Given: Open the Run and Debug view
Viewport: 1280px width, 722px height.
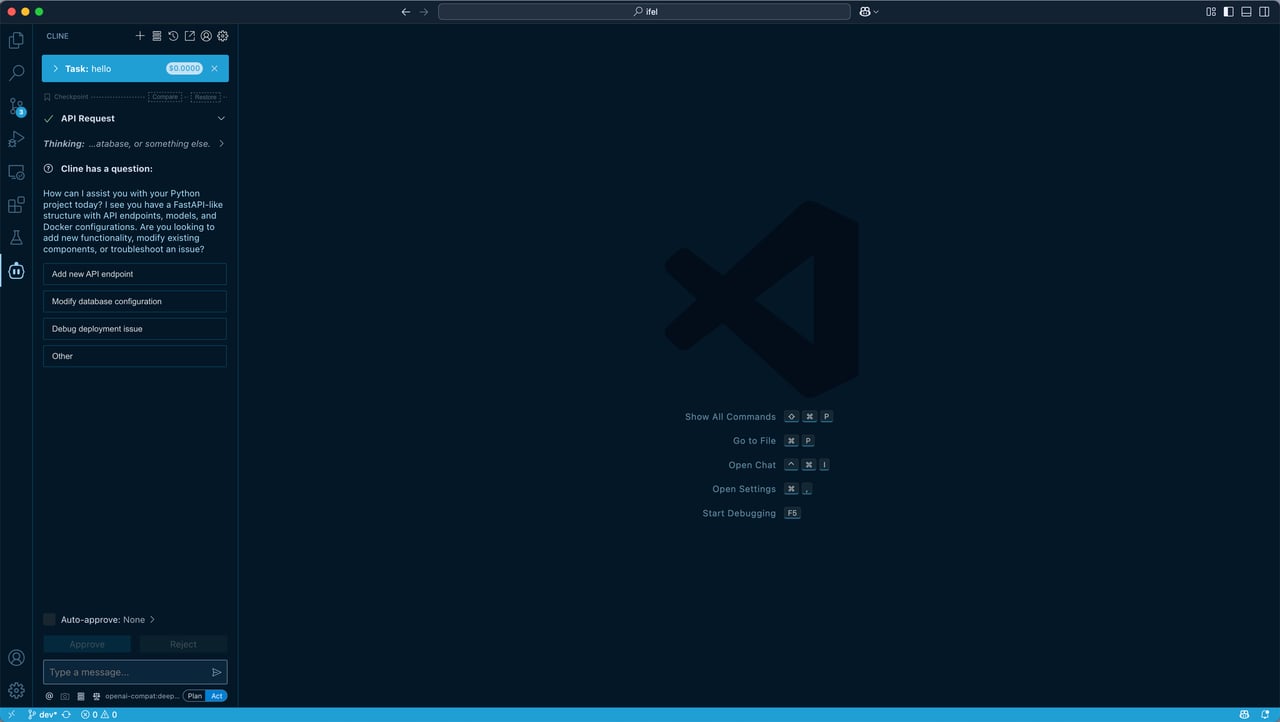Looking at the screenshot, I should tap(16, 139).
